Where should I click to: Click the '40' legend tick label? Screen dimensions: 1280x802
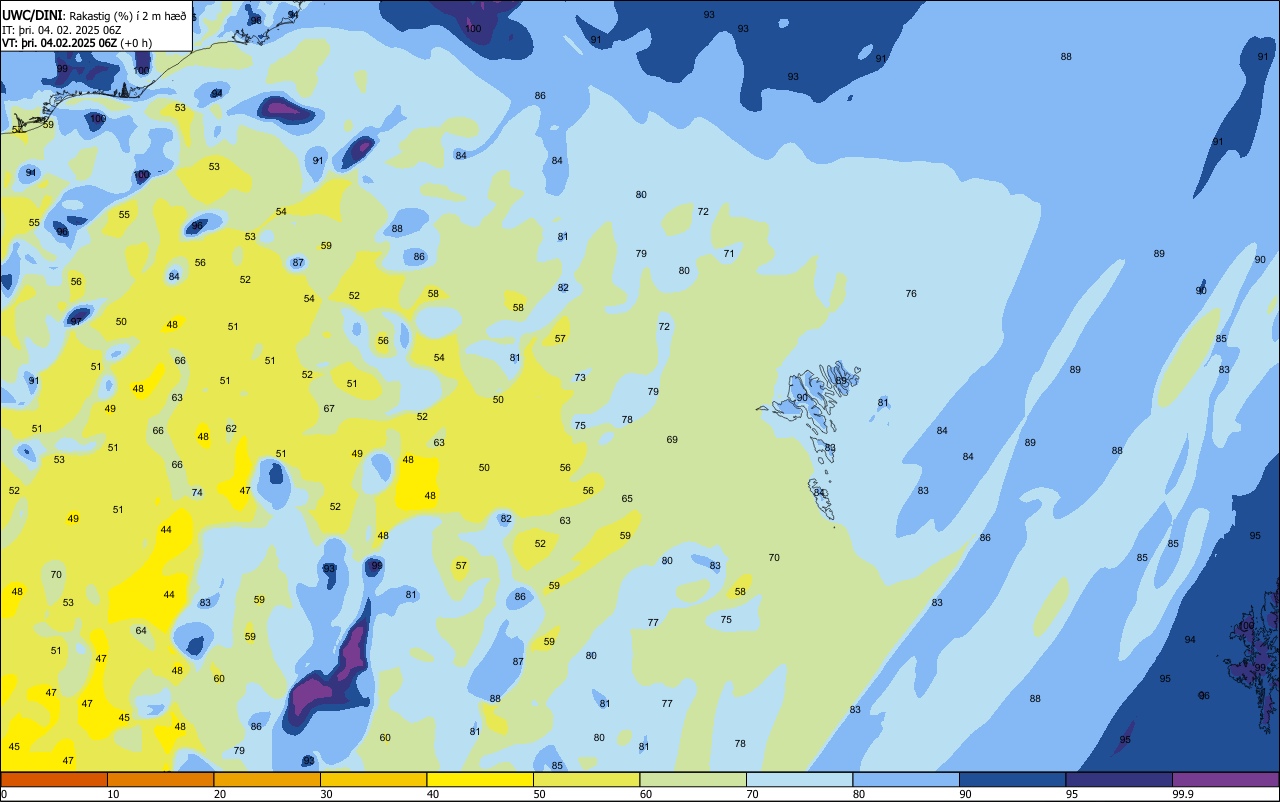pyautogui.click(x=433, y=794)
